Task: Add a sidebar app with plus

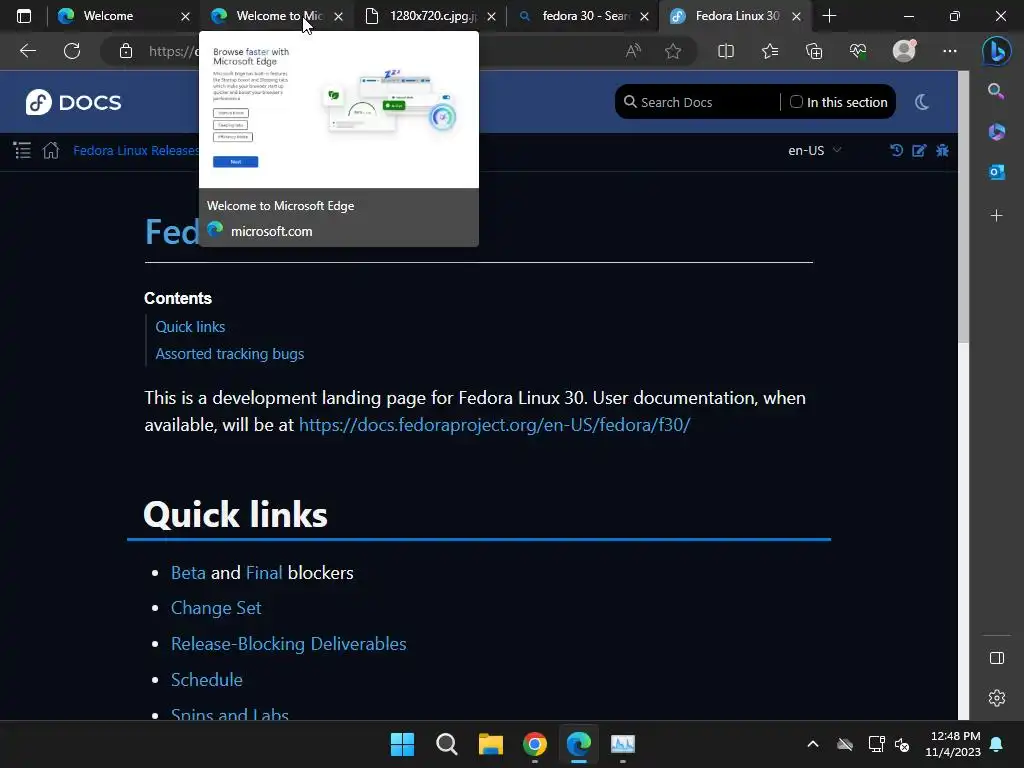Action: coord(996,216)
